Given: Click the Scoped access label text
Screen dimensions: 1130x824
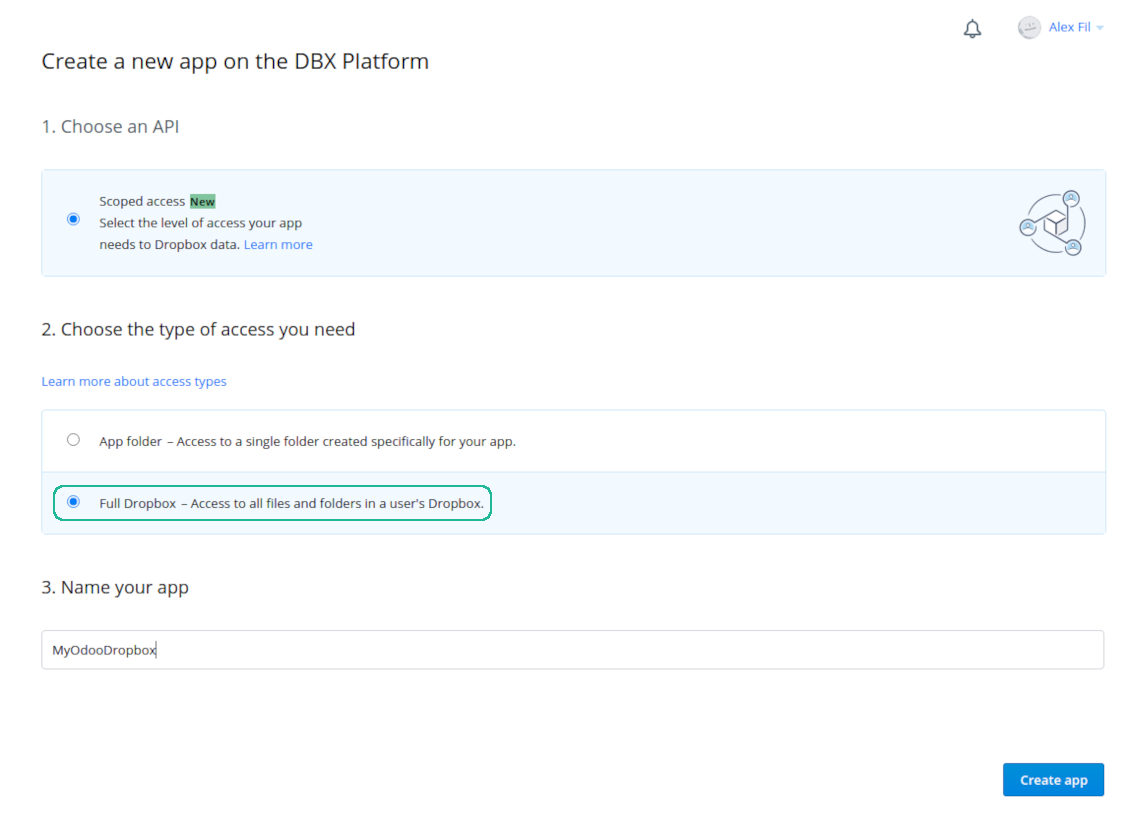Looking at the screenshot, I should (x=142, y=202).
